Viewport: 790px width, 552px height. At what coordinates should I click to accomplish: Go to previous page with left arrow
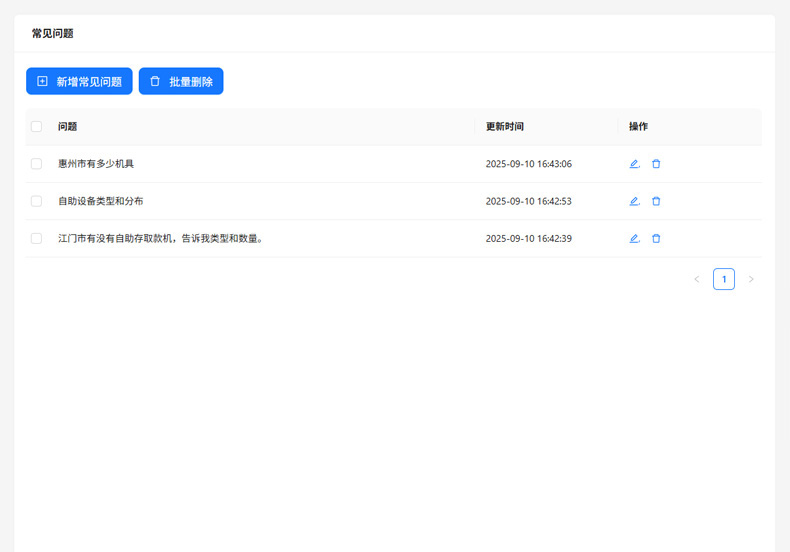click(697, 279)
